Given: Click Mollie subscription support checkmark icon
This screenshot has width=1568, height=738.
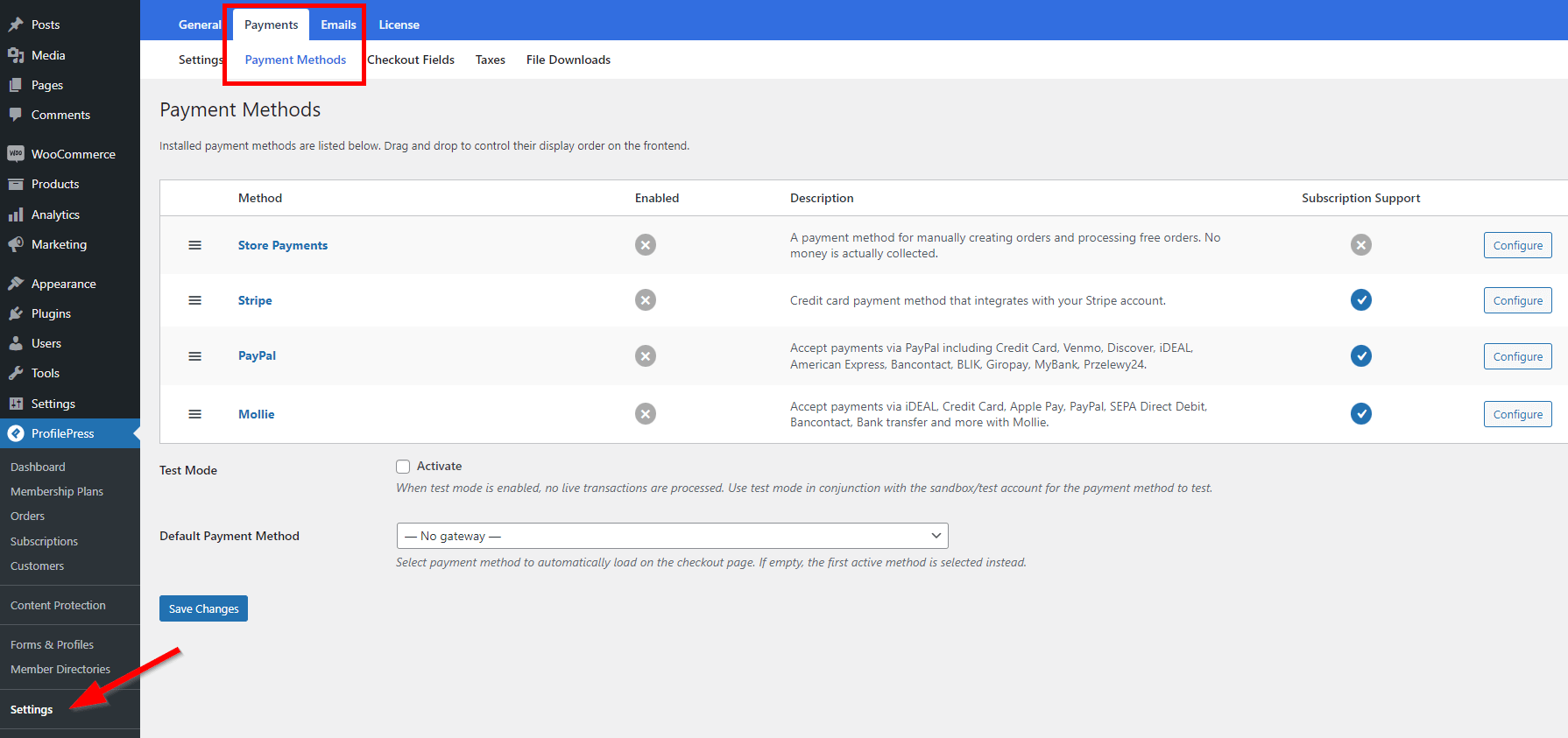Looking at the screenshot, I should click(x=1361, y=414).
